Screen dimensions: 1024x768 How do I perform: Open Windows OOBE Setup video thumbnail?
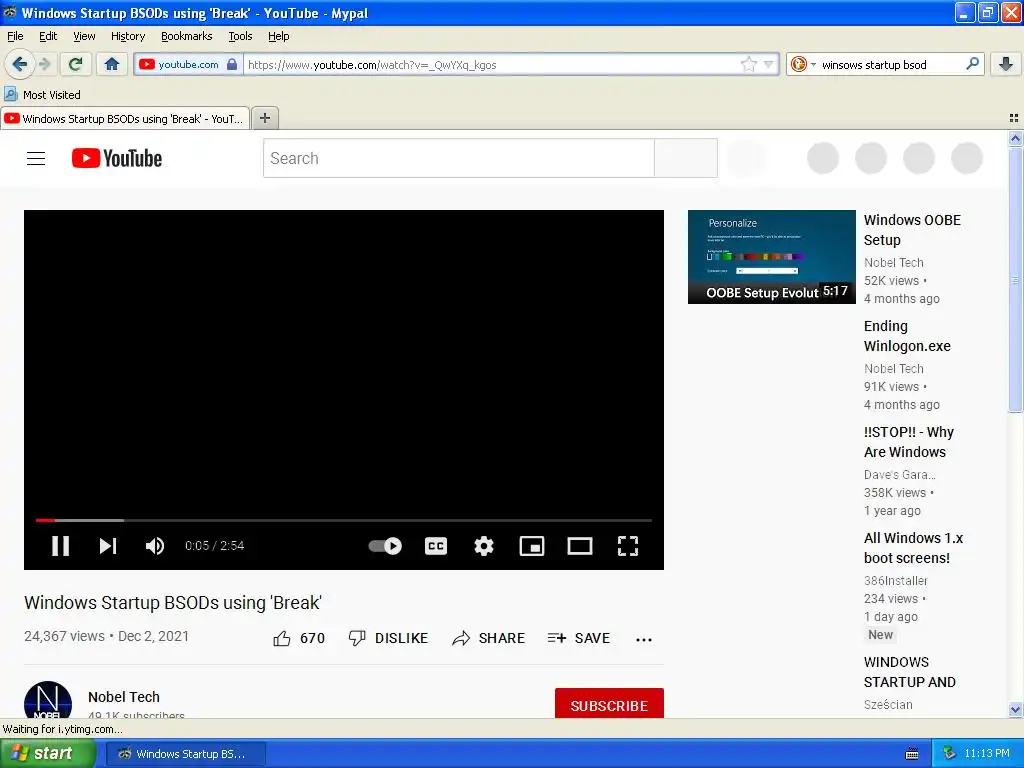pos(771,257)
